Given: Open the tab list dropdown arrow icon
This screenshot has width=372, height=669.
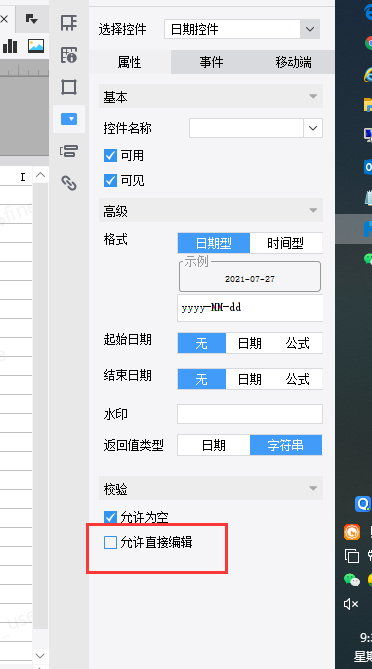Looking at the screenshot, I should click(32, 19).
